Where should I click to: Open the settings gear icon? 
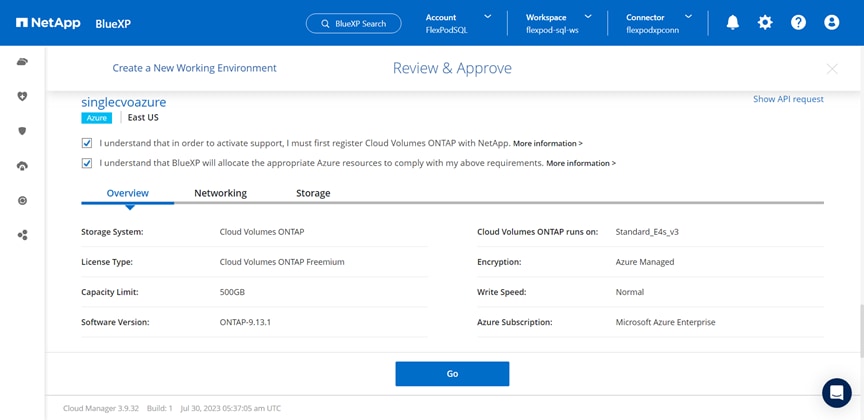(765, 23)
